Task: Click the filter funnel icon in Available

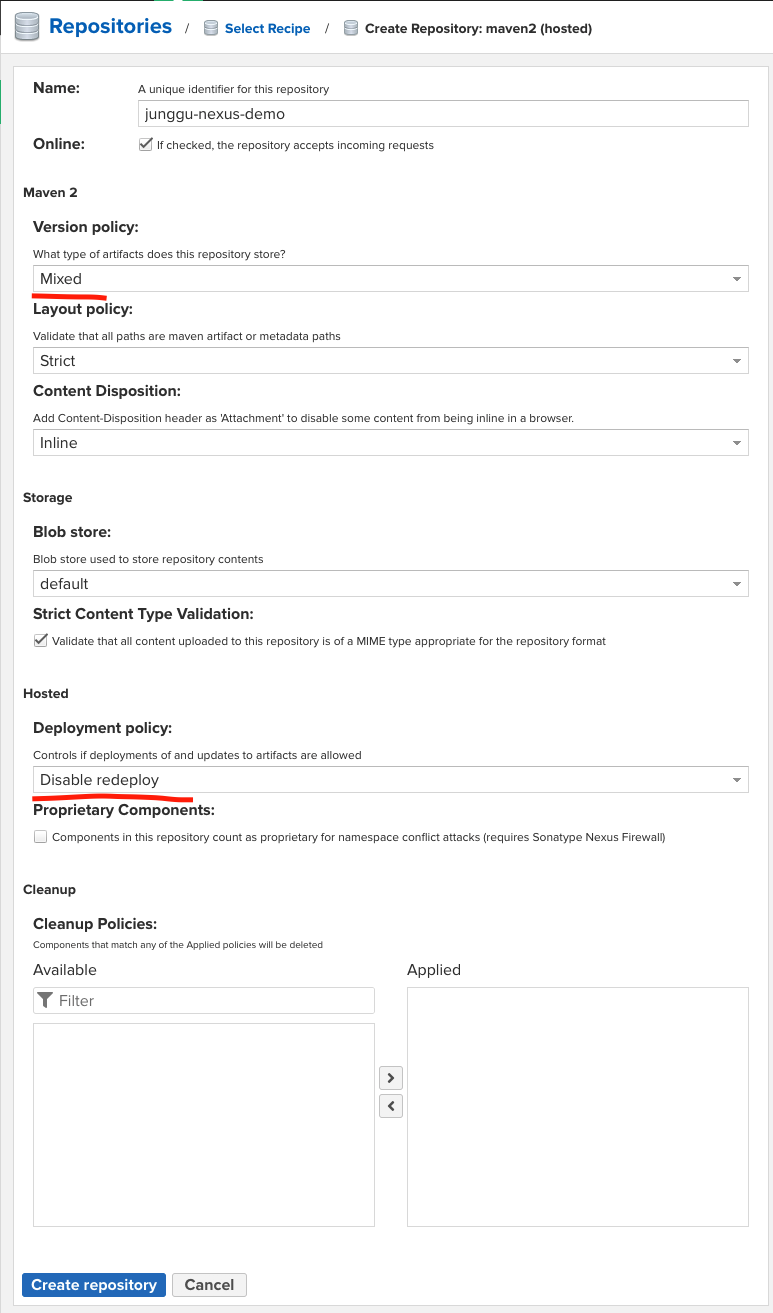Action: tap(45, 1000)
